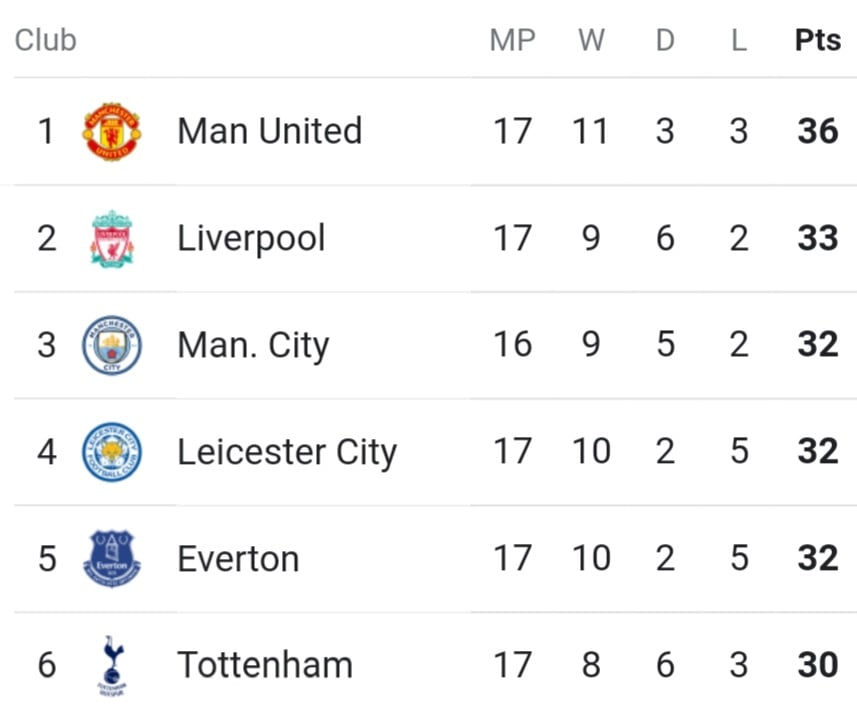Open the Everton team name
This screenshot has height=711, width=857.
click(x=238, y=559)
